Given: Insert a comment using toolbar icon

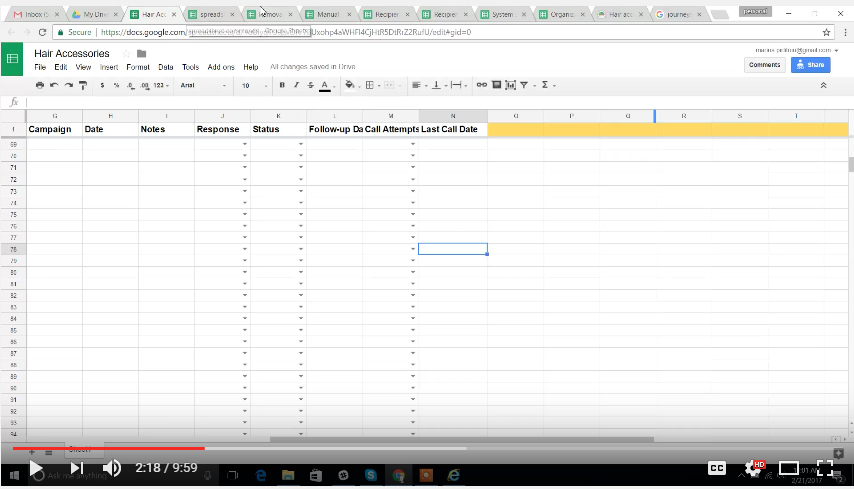Looking at the screenshot, I should point(496,85).
